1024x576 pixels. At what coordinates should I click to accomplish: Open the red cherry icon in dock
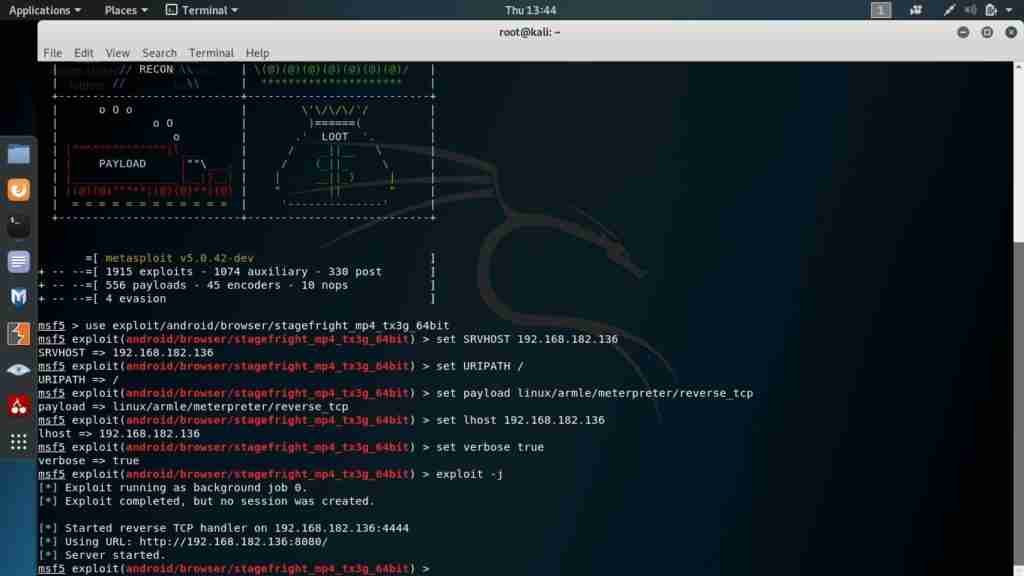click(18, 406)
